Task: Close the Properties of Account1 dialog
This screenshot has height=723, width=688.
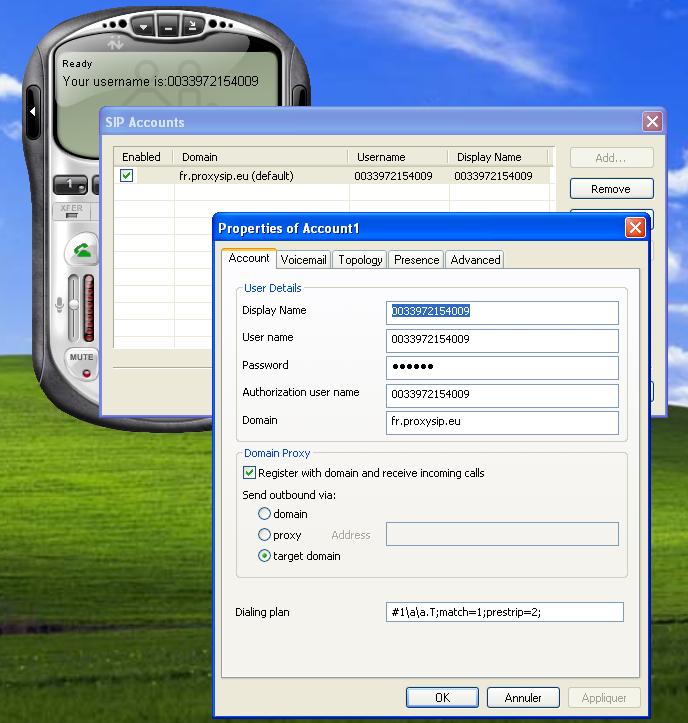Action: (x=634, y=228)
